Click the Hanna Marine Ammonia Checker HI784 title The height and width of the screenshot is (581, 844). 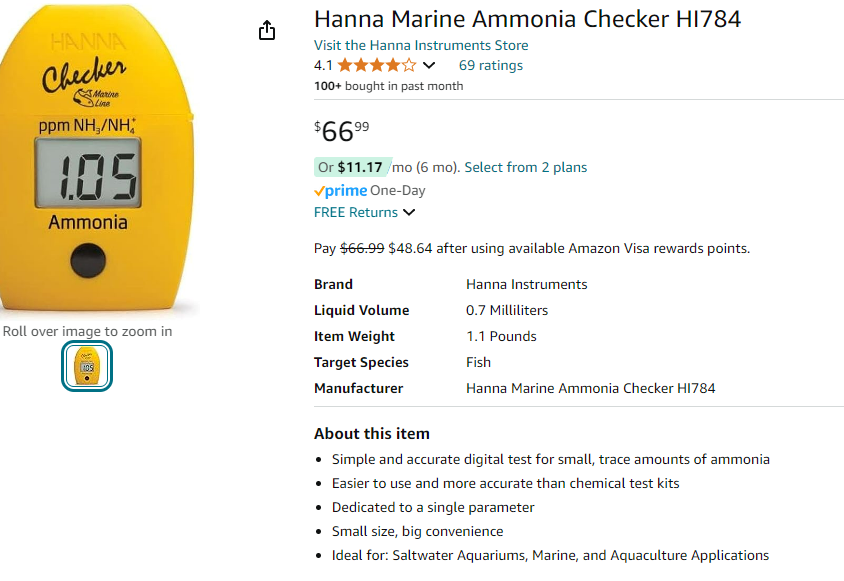tap(527, 19)
